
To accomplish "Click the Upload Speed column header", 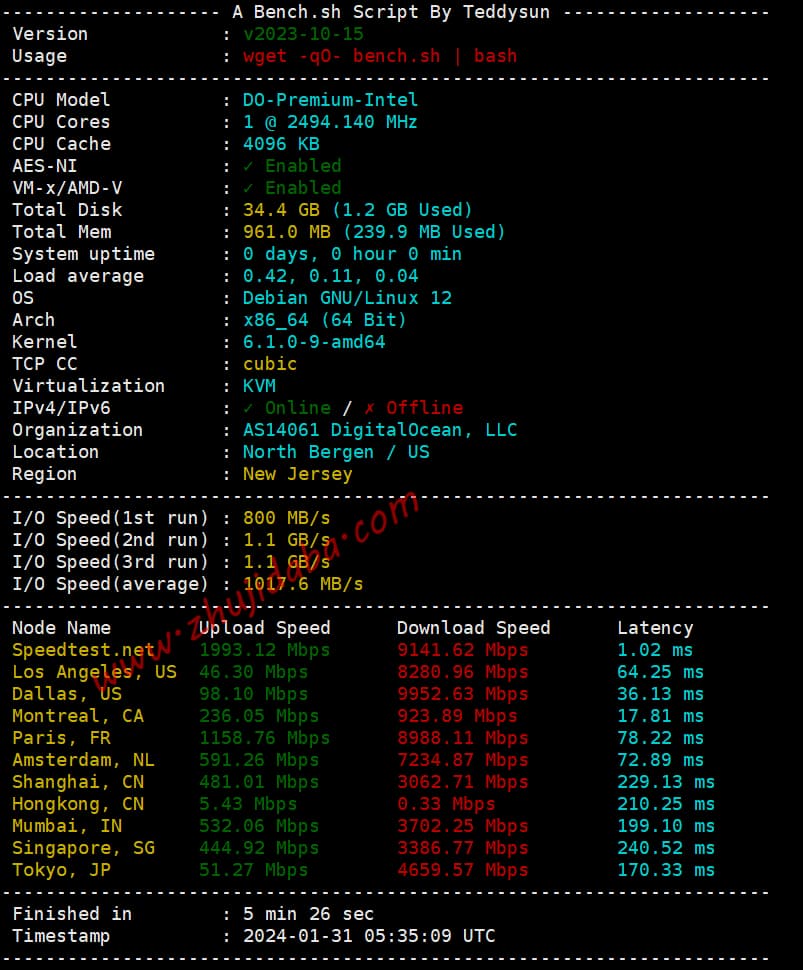I will point(264,628).
